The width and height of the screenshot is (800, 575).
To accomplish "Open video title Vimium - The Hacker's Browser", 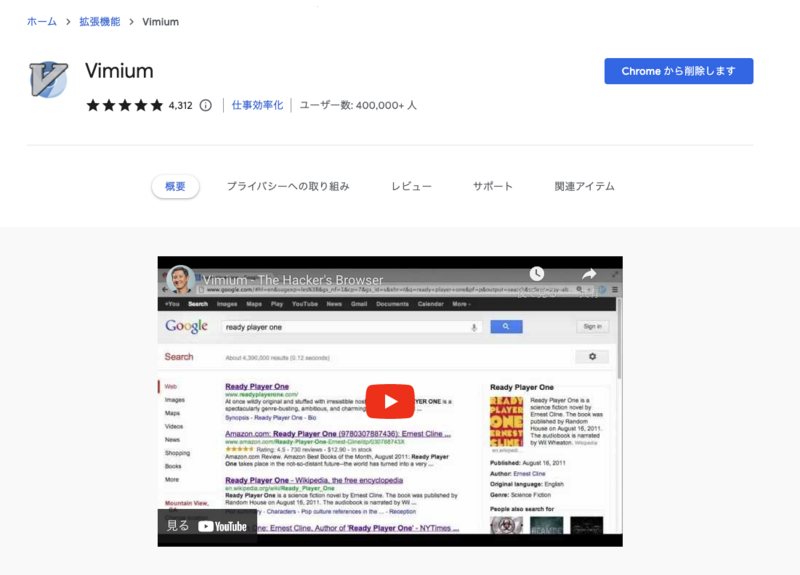I will click(x=293, y=280).
